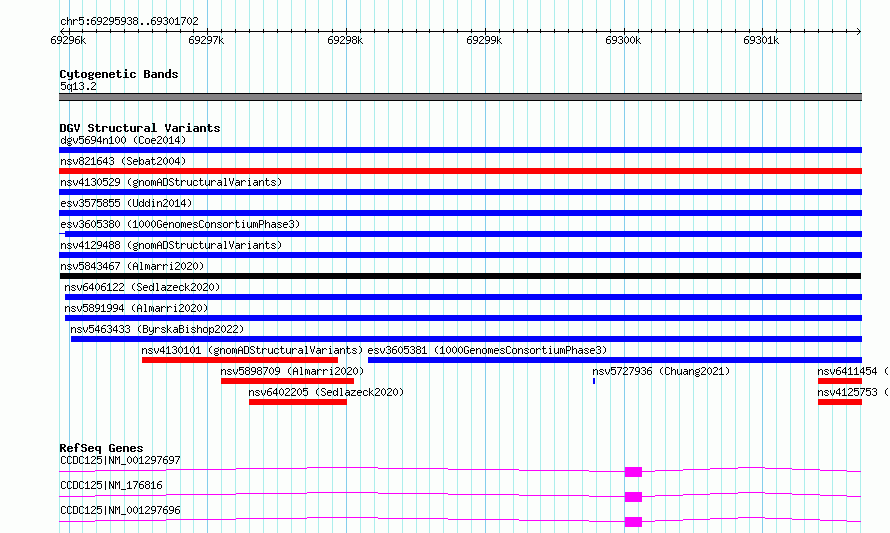The image size is (890, 533).
Task: Select the red nsv6411454 variant bar
Action: (840, 381)
